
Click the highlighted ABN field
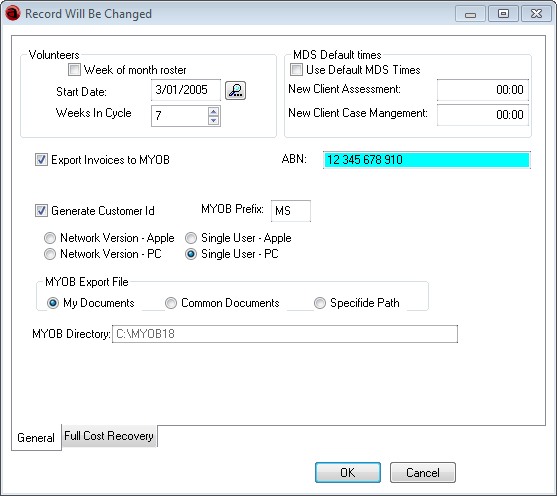[427, 160]
